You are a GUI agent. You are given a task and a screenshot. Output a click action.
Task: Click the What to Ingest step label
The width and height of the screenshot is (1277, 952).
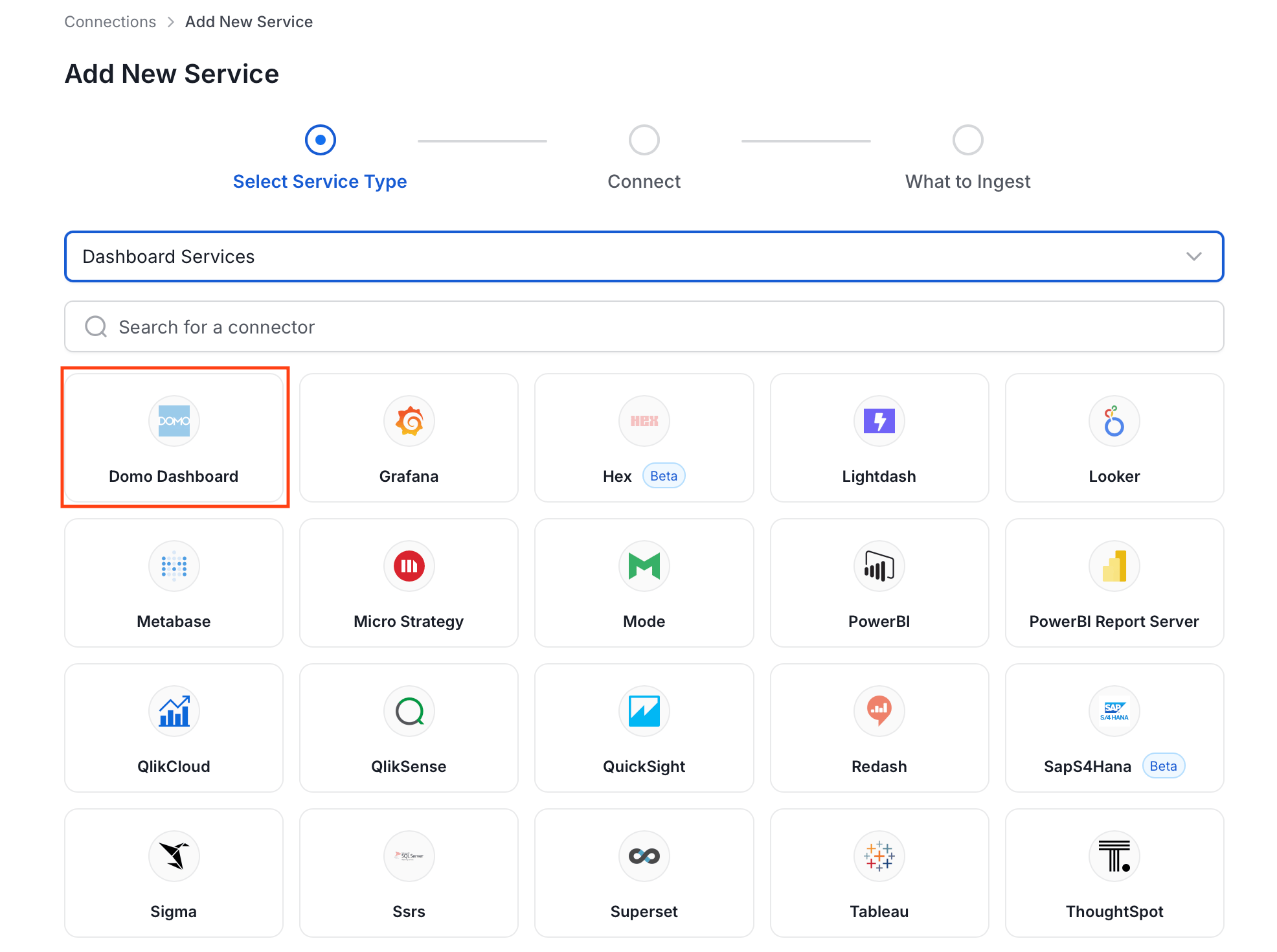967,181
